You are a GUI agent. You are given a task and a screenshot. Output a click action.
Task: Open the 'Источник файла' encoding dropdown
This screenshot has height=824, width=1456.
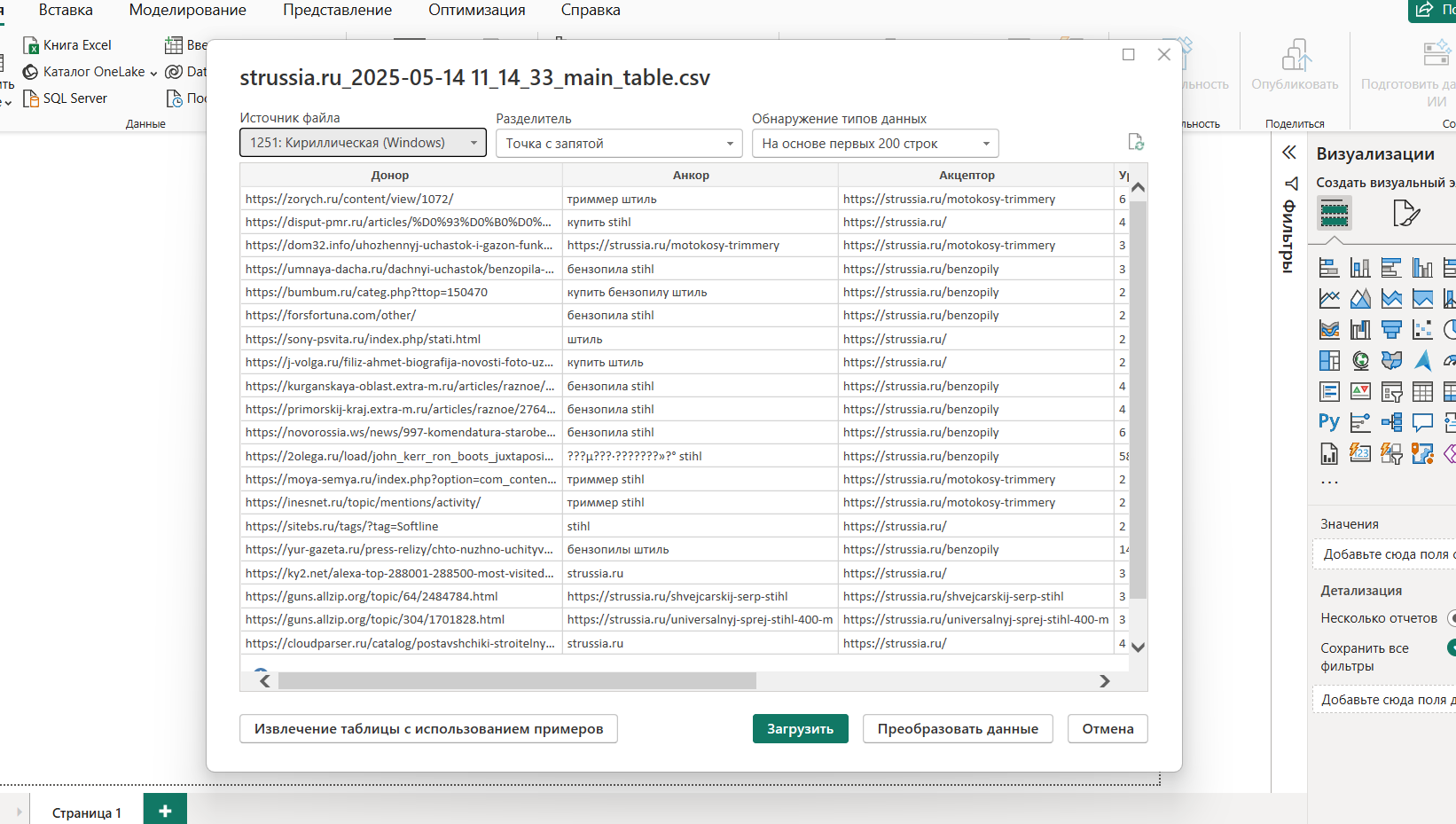coord(363,143)
